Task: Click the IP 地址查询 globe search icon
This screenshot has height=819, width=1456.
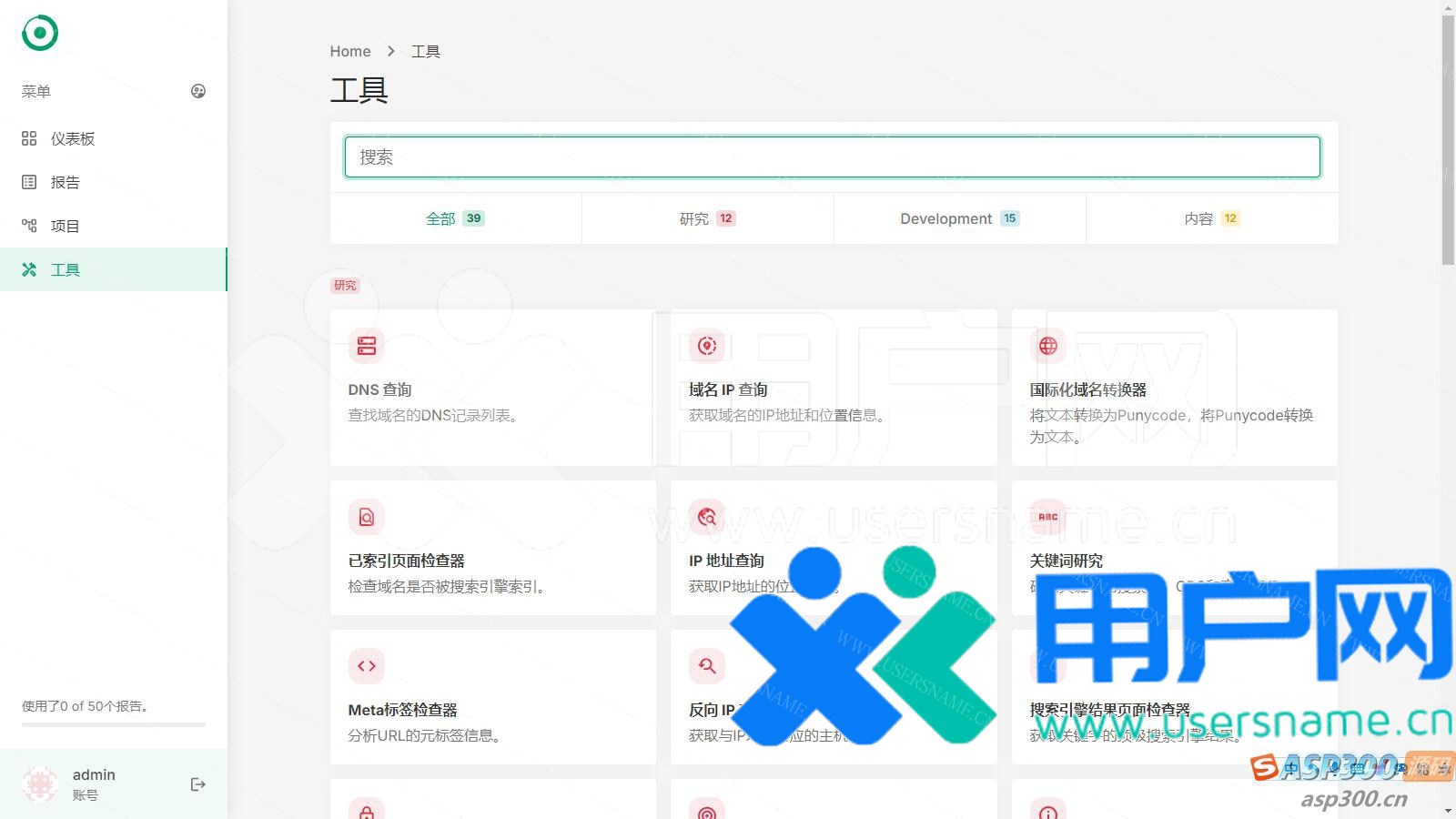Action: pyautogui.click(x=707, y=517)
